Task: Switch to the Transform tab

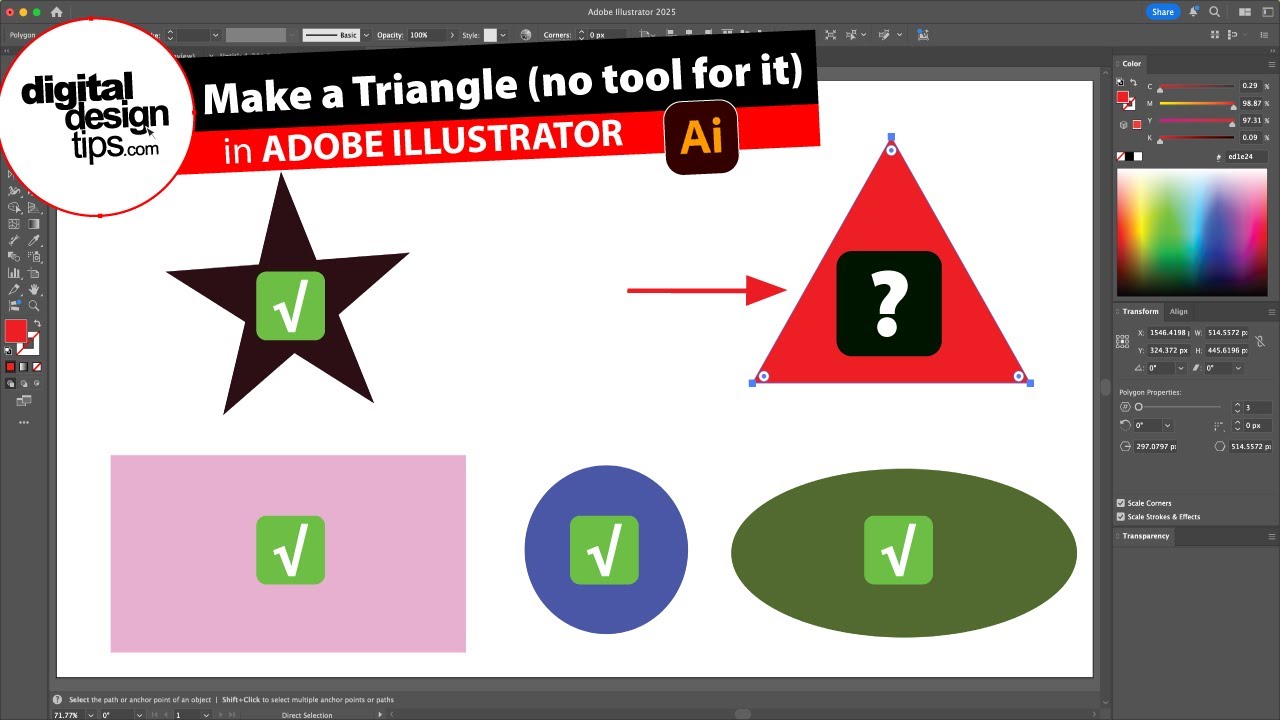Action: (1140, 311)
